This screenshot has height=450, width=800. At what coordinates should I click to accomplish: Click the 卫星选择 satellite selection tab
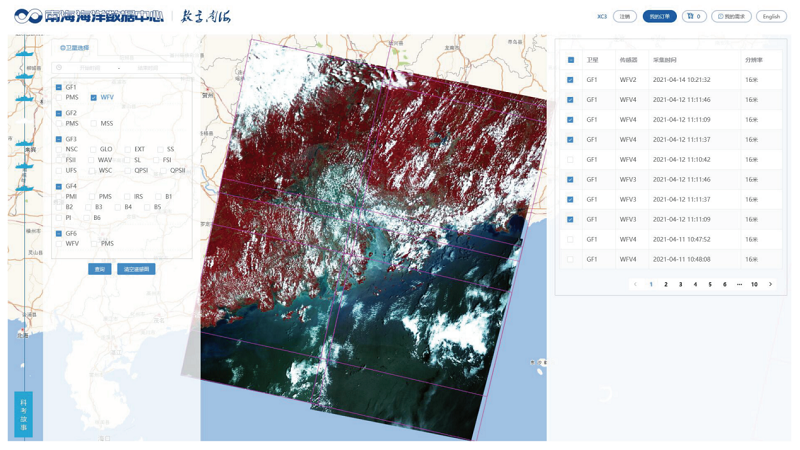[x=75, y=48]
